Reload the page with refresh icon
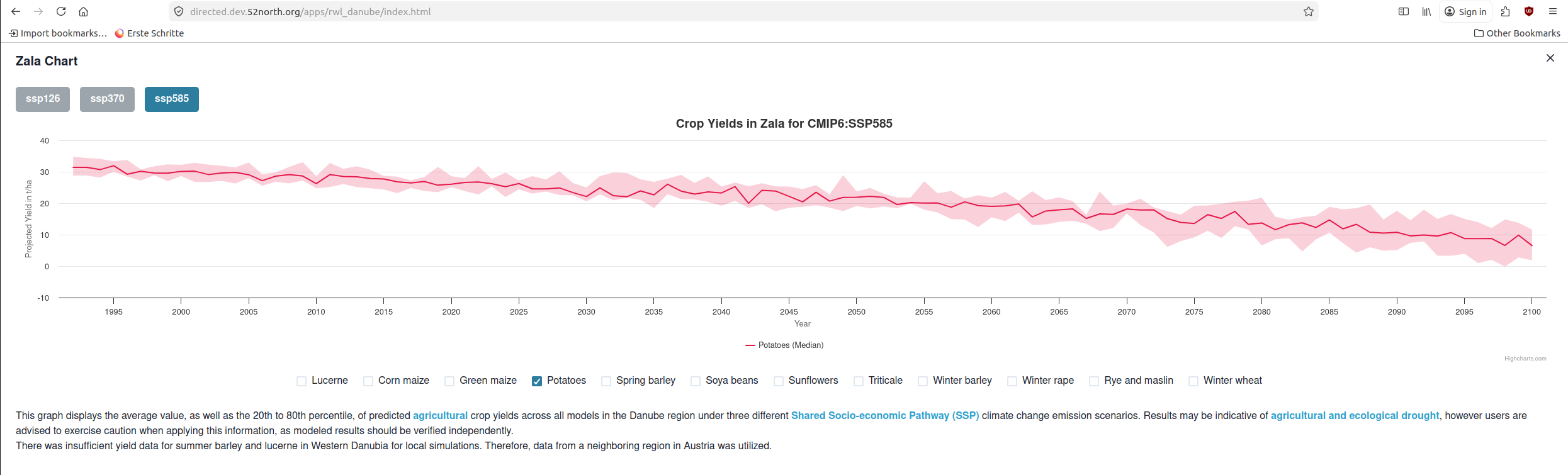The height and width of the screenshot is (475, 1568). (x=61, y=11)
